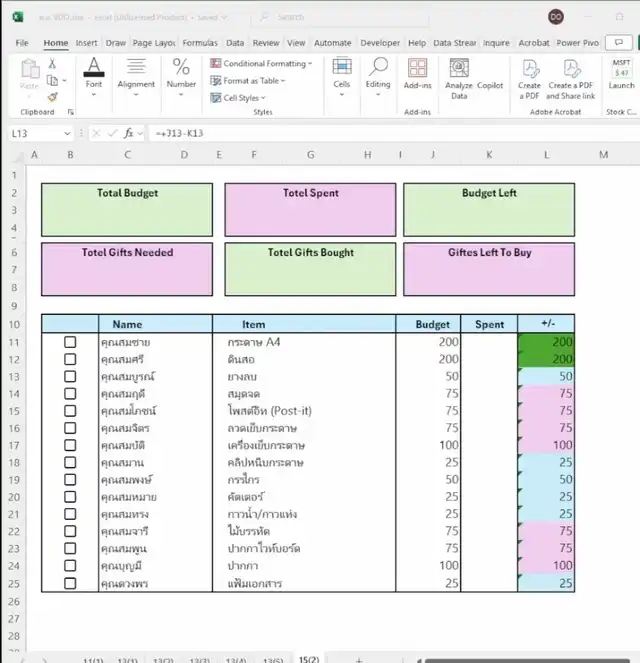Click the Insert Function fx icon
The image size is (640, 663).
(x=128, y=133)
